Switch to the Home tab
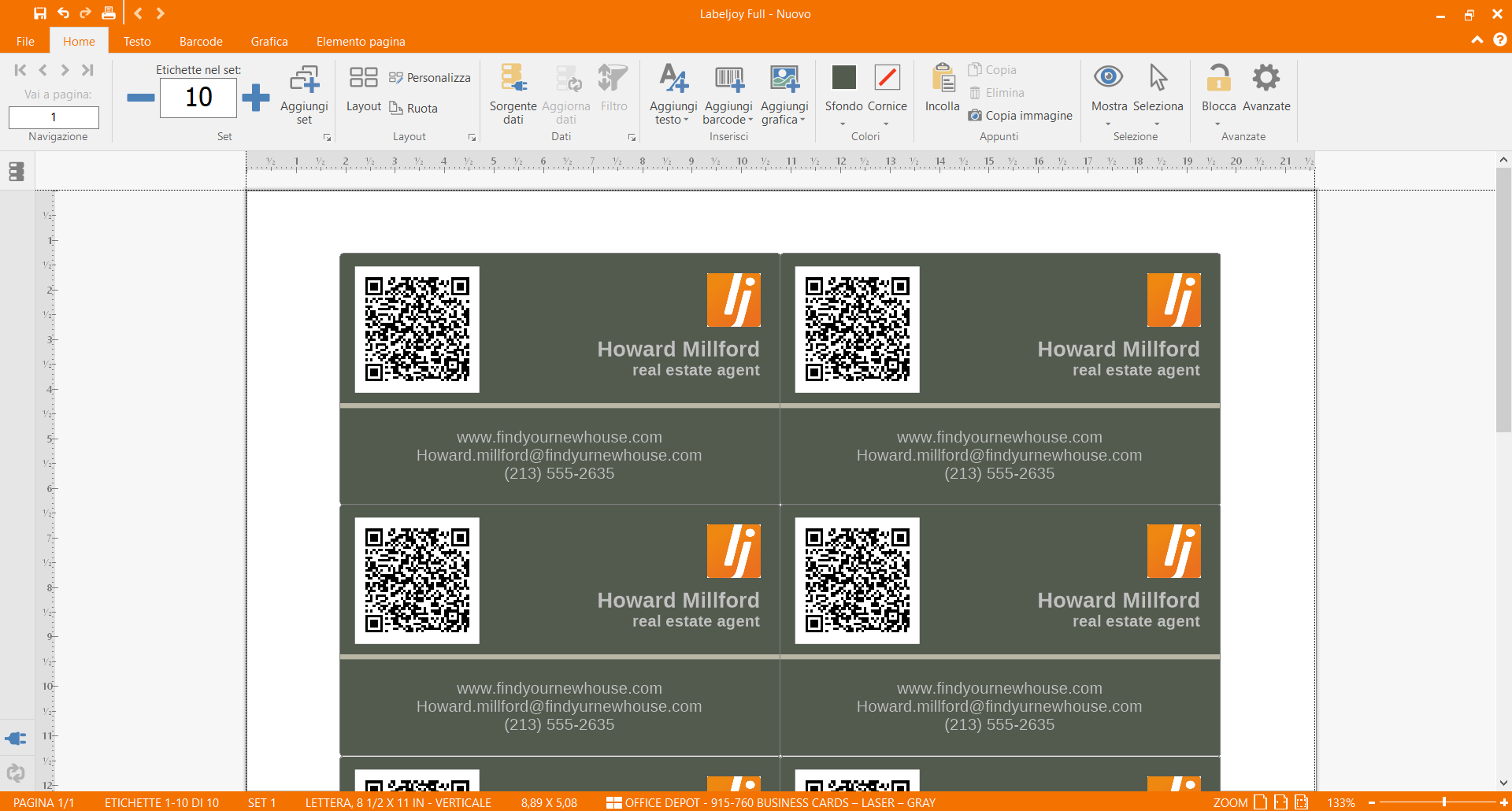 (79, 41)
